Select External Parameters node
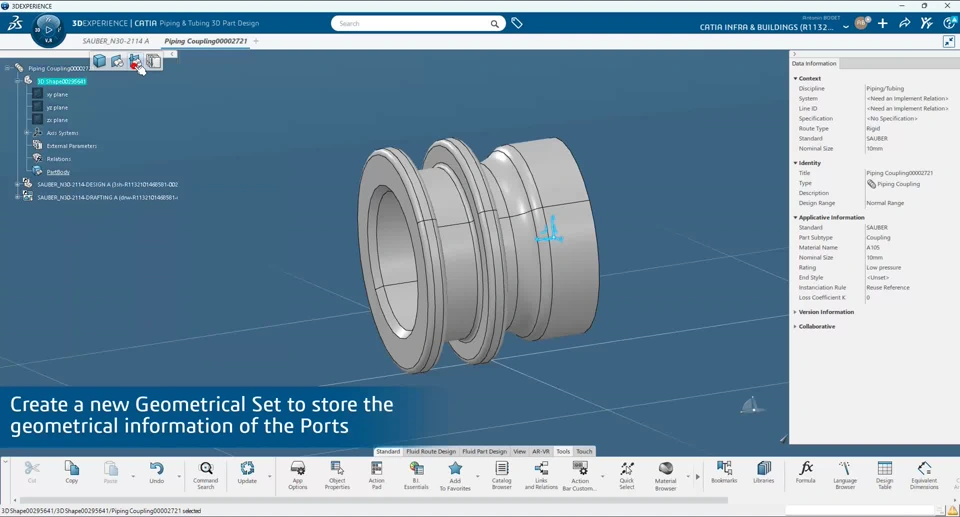The image size is (960, 517). click(x=72, y=146)
